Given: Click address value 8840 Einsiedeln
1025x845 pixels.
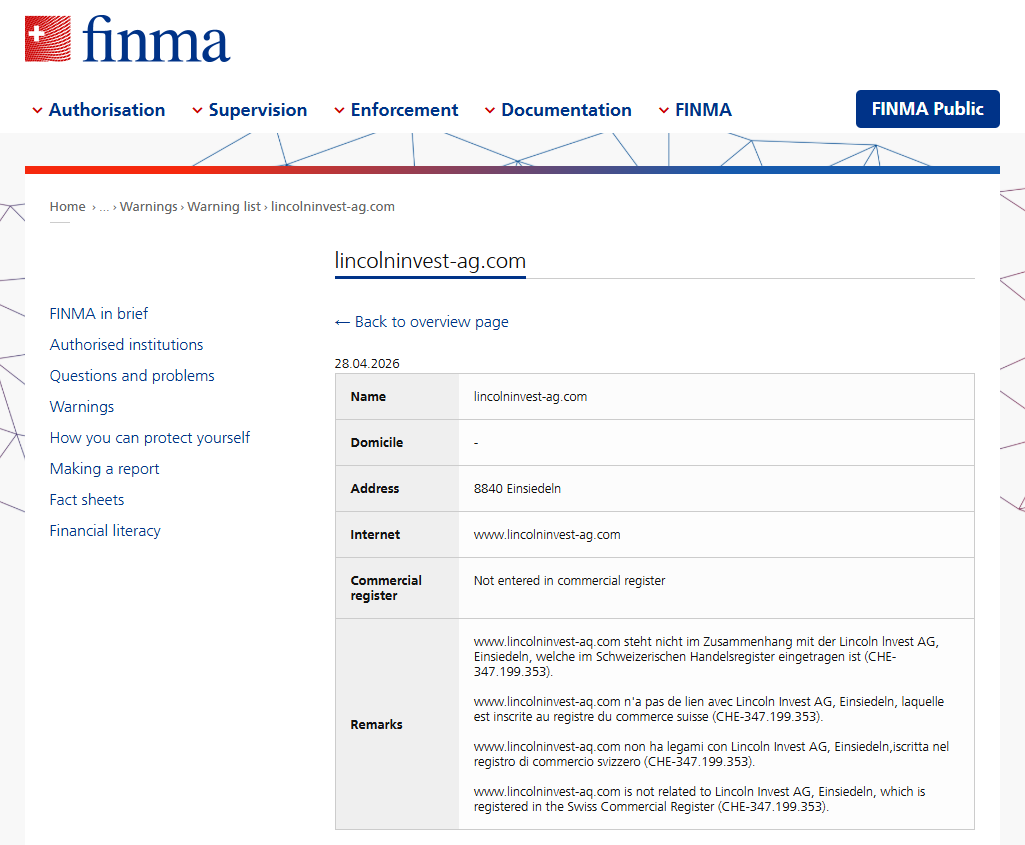Looking at the screenshot, I should tap(517, 488).
